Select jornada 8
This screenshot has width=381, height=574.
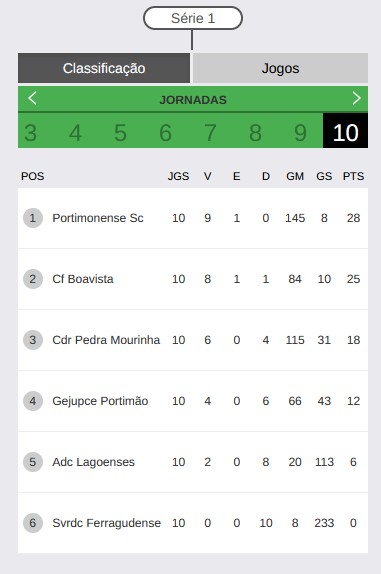pyautogui.click(x=255, y=133)
